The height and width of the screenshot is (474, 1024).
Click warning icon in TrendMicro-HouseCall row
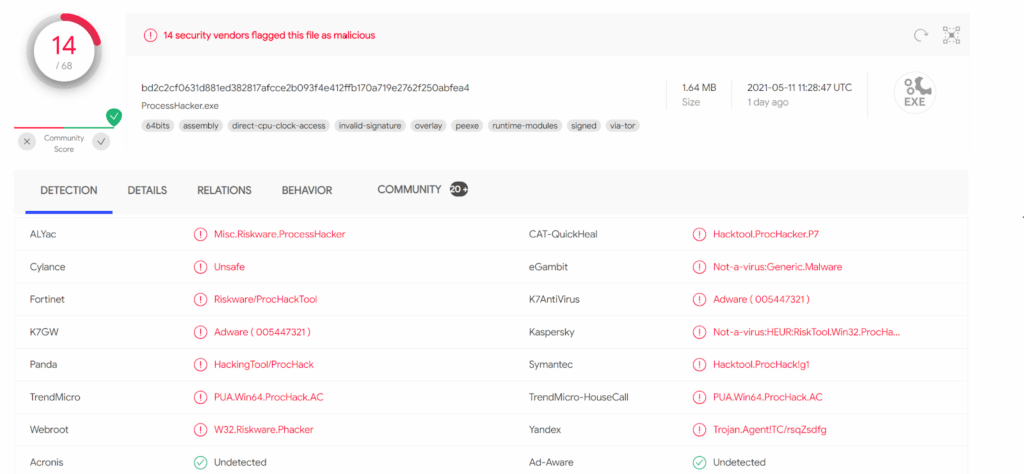coord(699,397)
